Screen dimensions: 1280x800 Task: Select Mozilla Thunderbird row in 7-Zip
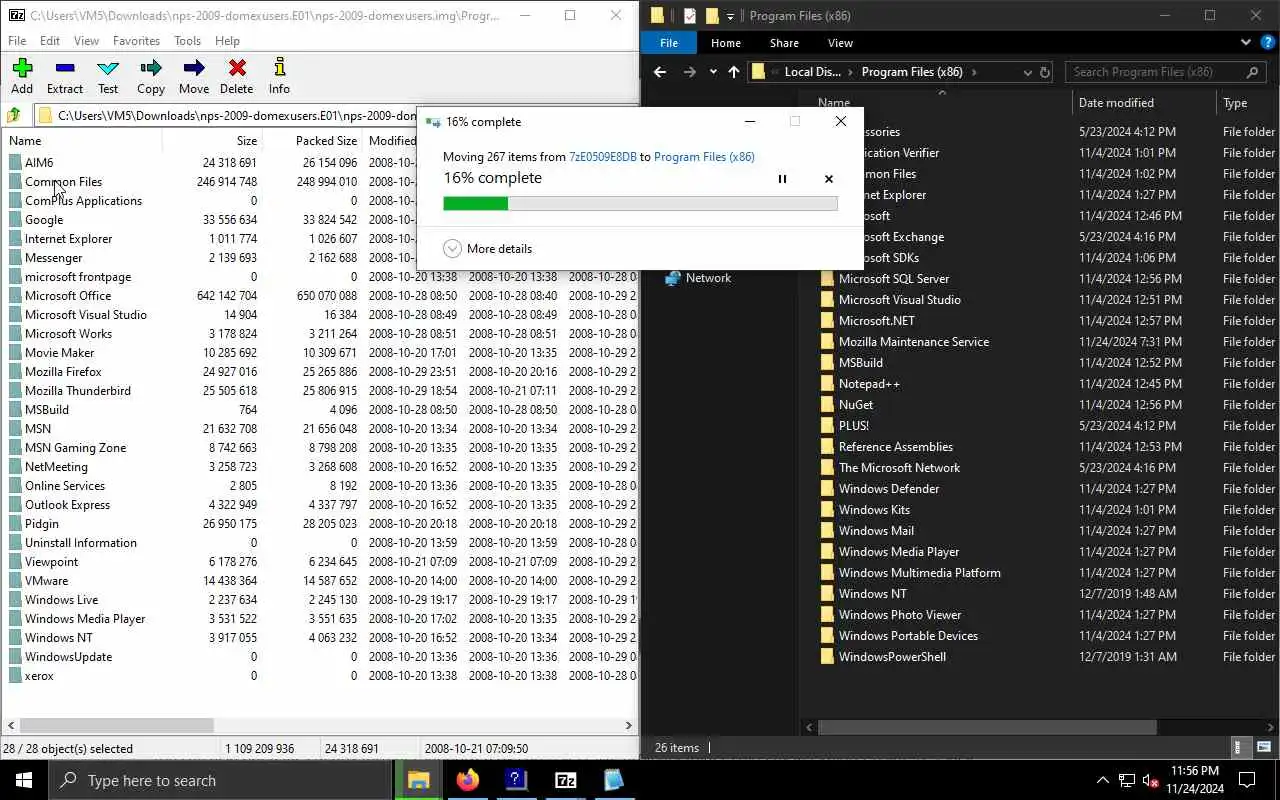click(77, 391)
